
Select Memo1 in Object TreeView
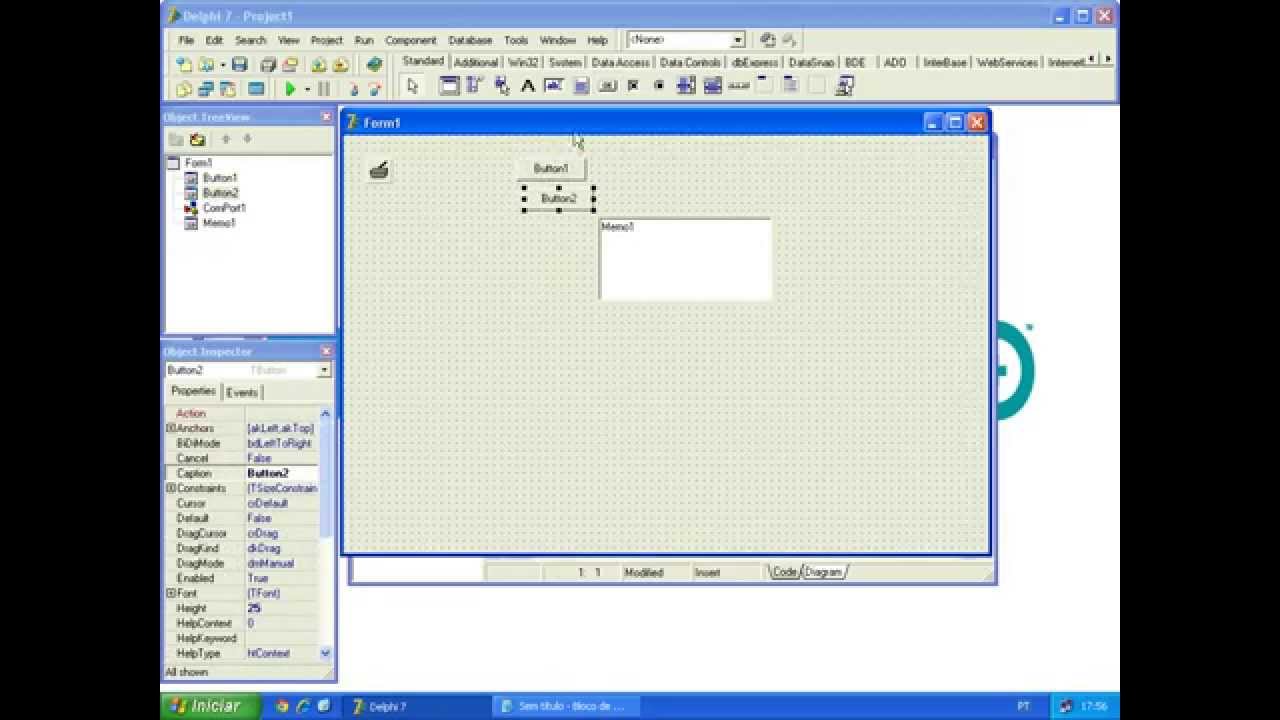[x=219, y=223]
